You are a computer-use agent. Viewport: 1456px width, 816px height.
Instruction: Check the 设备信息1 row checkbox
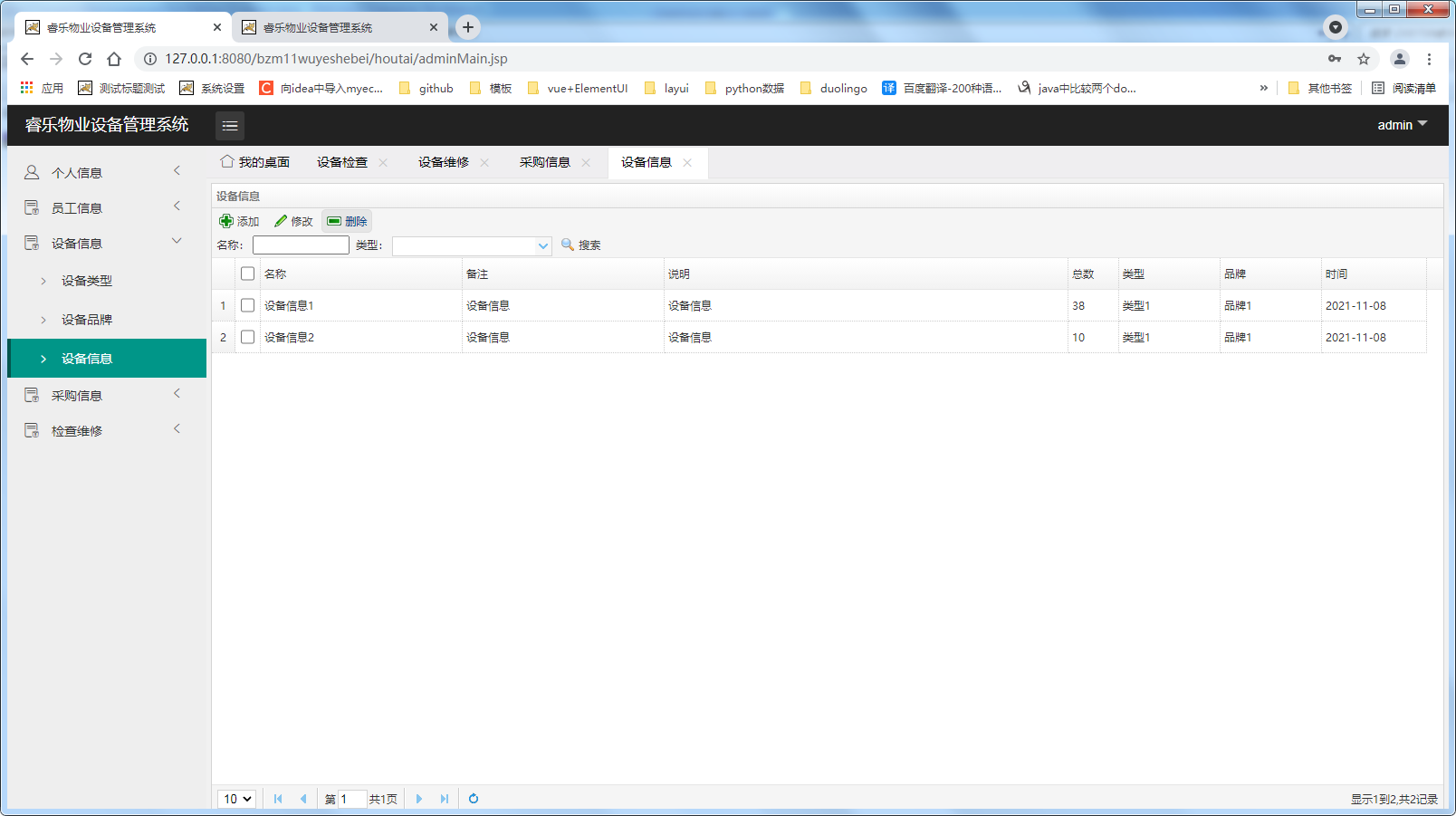click(248, 305)
